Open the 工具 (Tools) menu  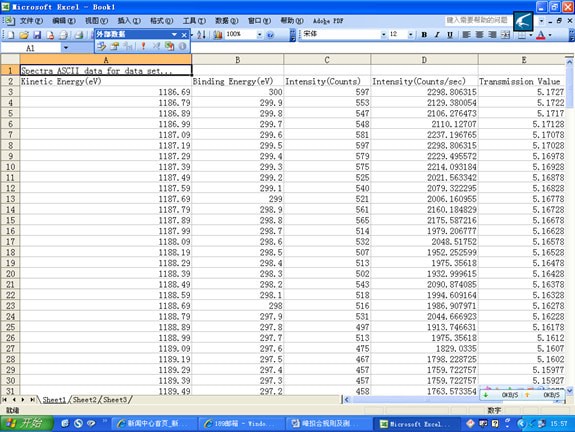point(194,21)
